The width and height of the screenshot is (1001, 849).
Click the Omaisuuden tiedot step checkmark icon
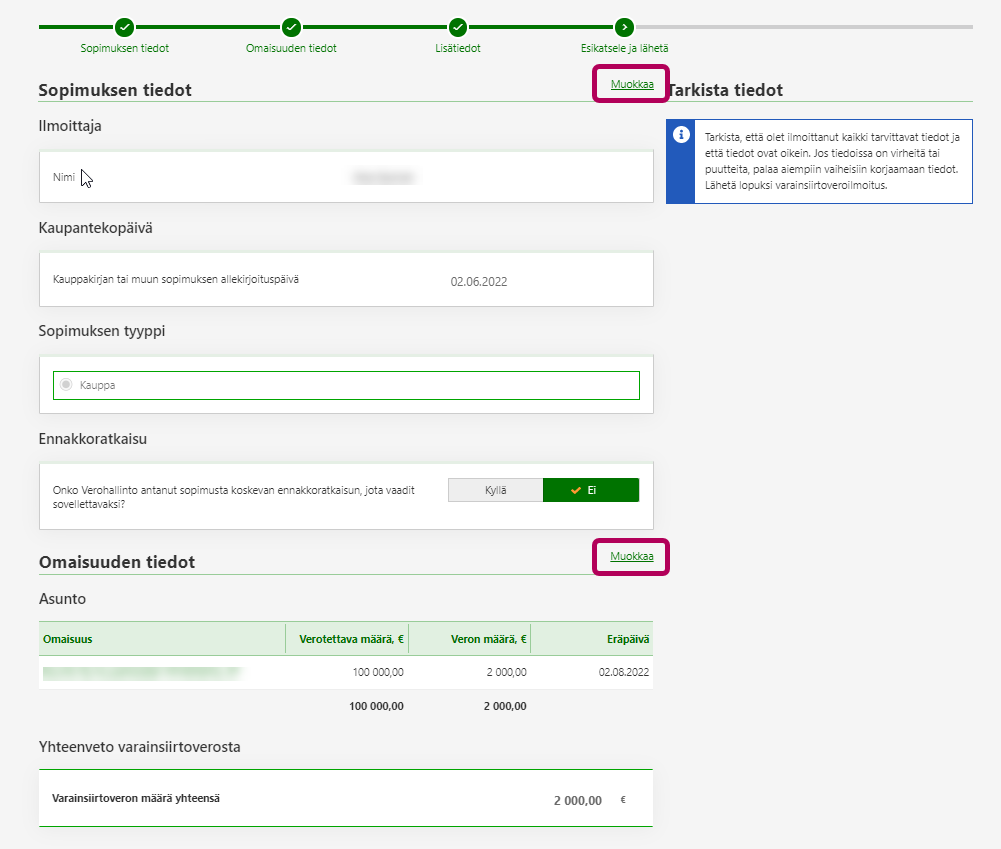(291, 27)
